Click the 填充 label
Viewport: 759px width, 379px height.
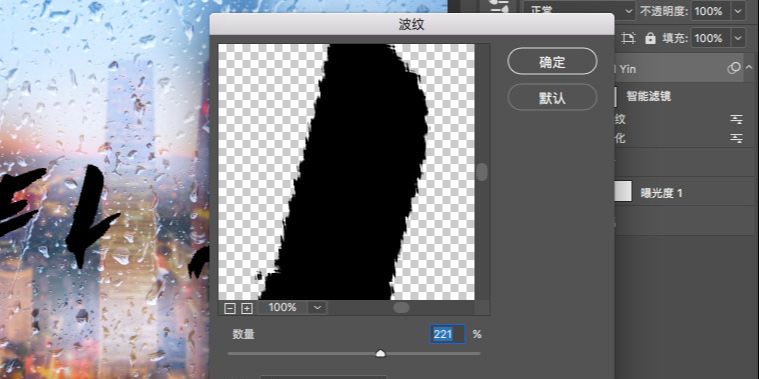pyautogui.click(x=675, y=38)
